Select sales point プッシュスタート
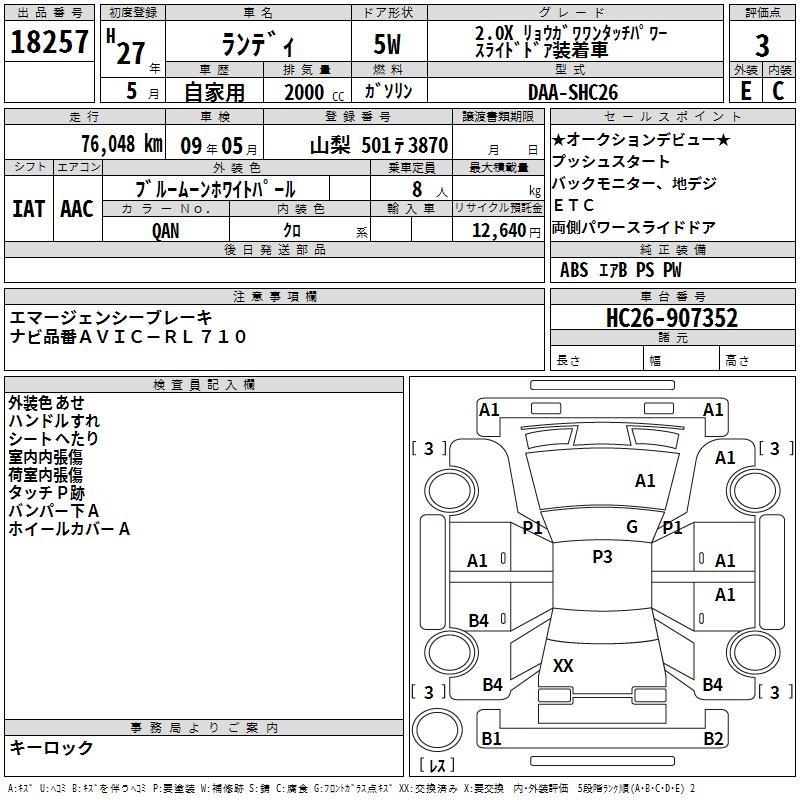800x800 pixels. coord(611,161)
